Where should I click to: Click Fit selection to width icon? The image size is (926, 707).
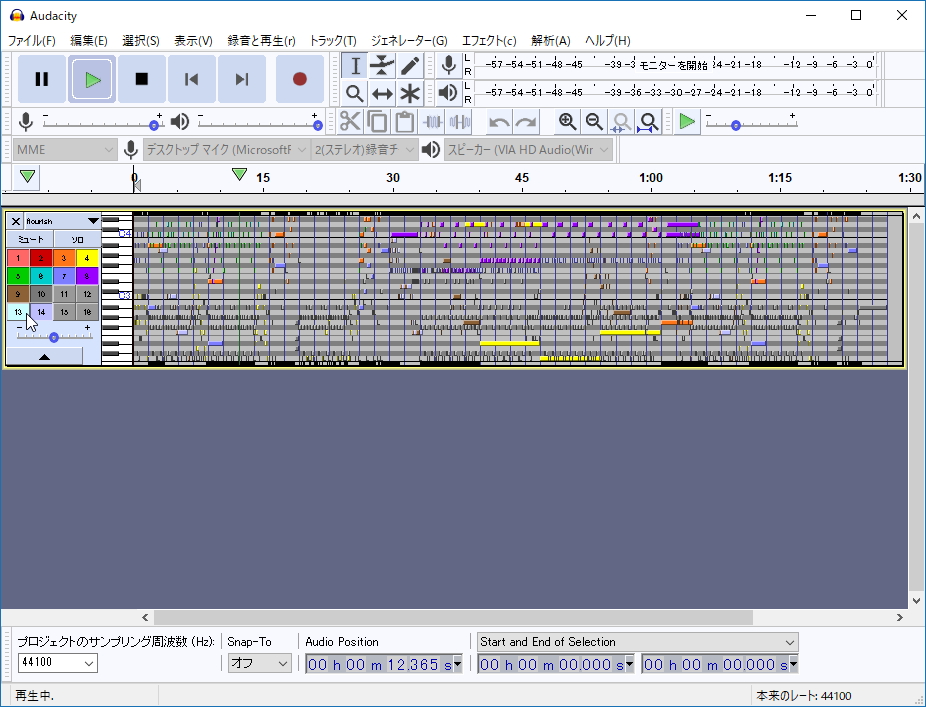pos(621,122)
